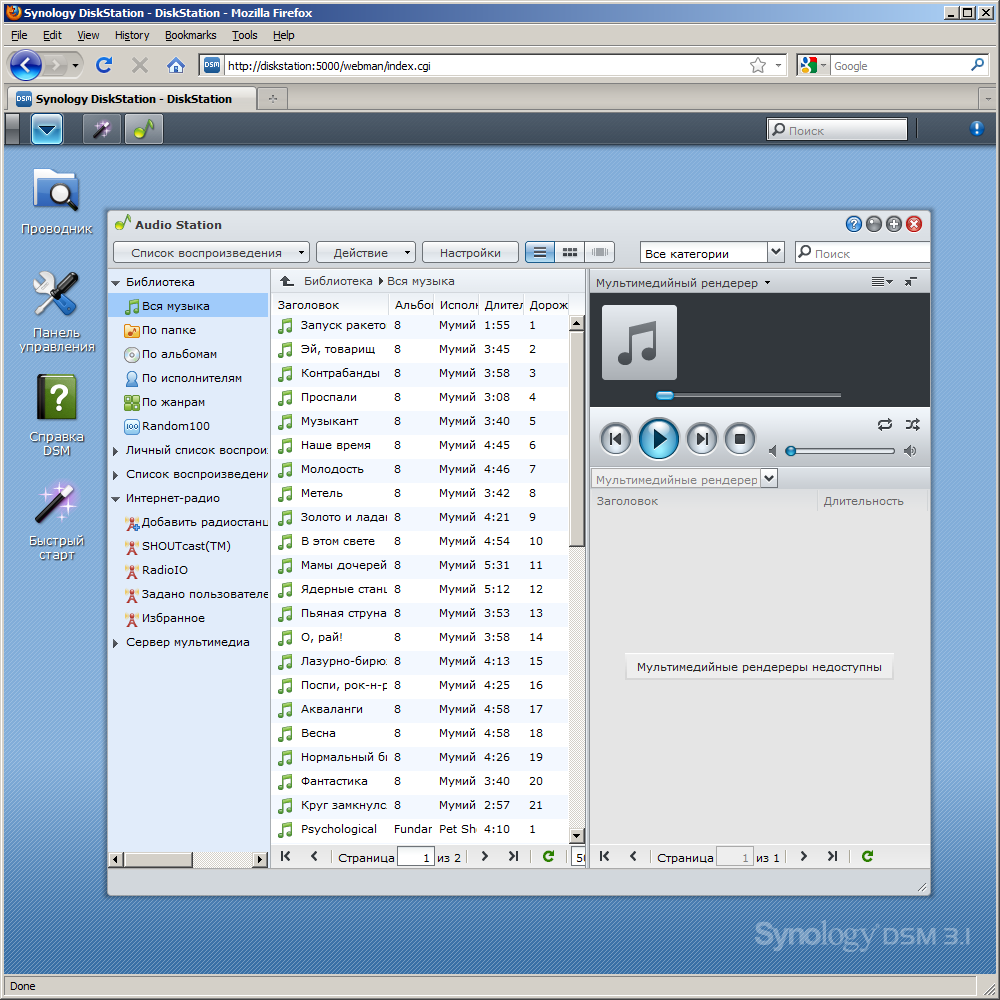Viewport: 1000px width, 1000px height.
Task: Set maximum volume via loud speaker icon
Action: [910, 451]
